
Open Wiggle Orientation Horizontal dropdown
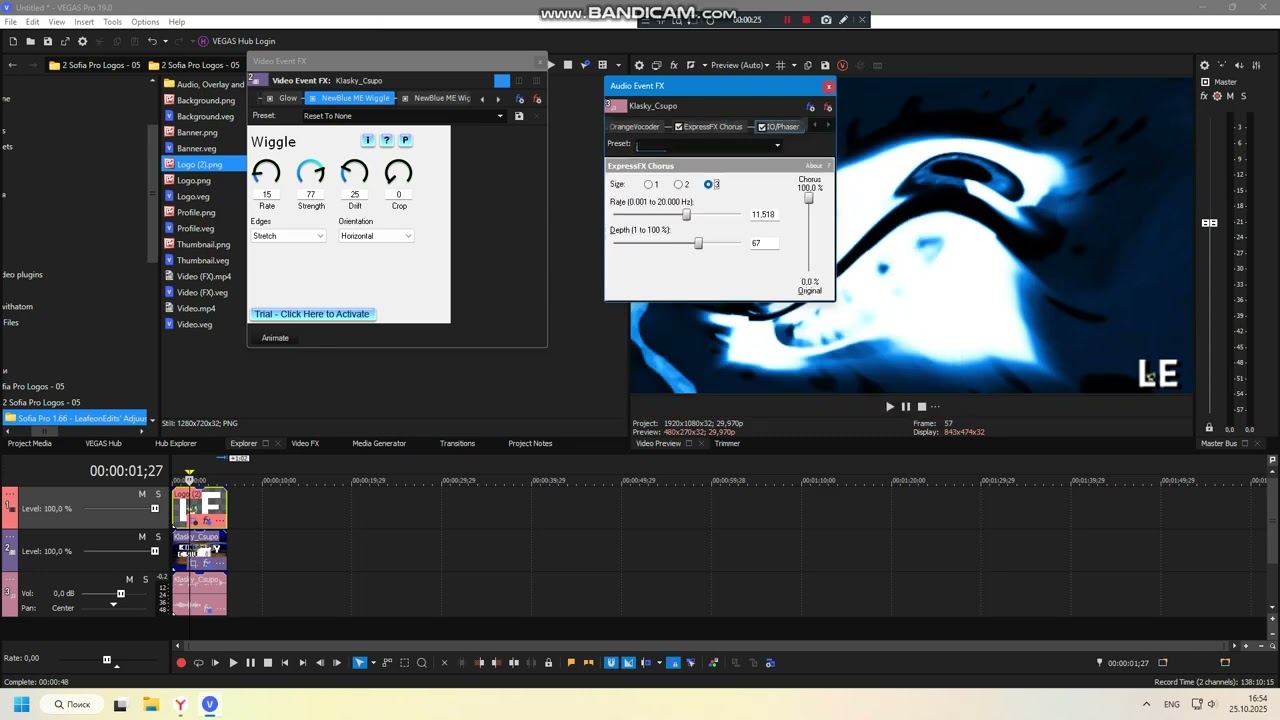(x=376, y=236)
